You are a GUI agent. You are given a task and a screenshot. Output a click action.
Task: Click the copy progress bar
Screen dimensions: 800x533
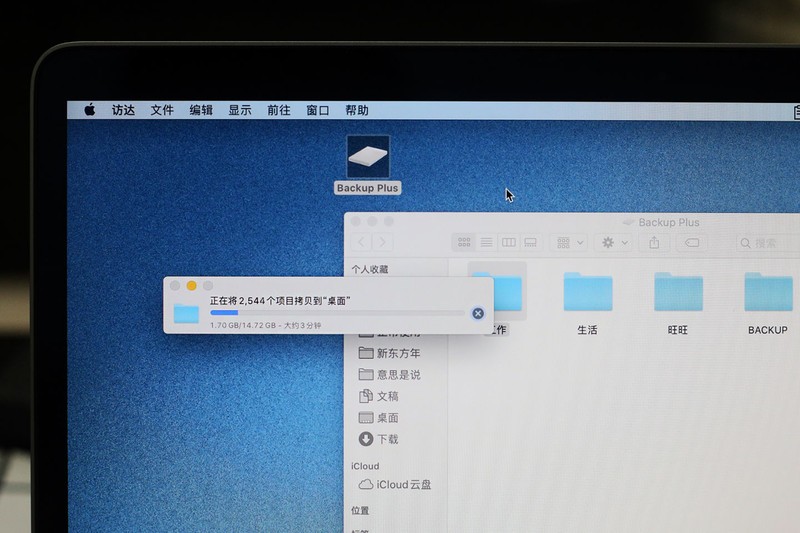(338, 313)
